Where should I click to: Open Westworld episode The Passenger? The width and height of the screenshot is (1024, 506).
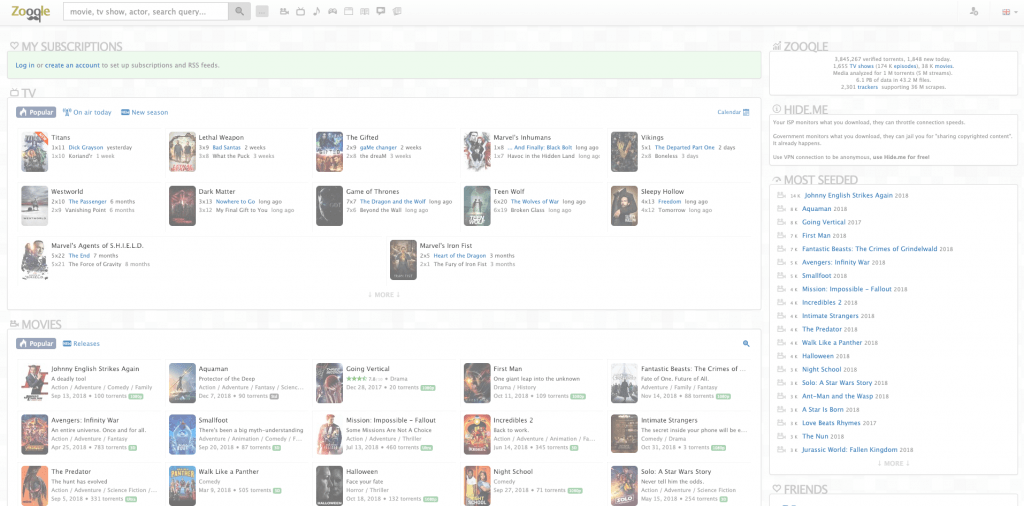[88, 202]
